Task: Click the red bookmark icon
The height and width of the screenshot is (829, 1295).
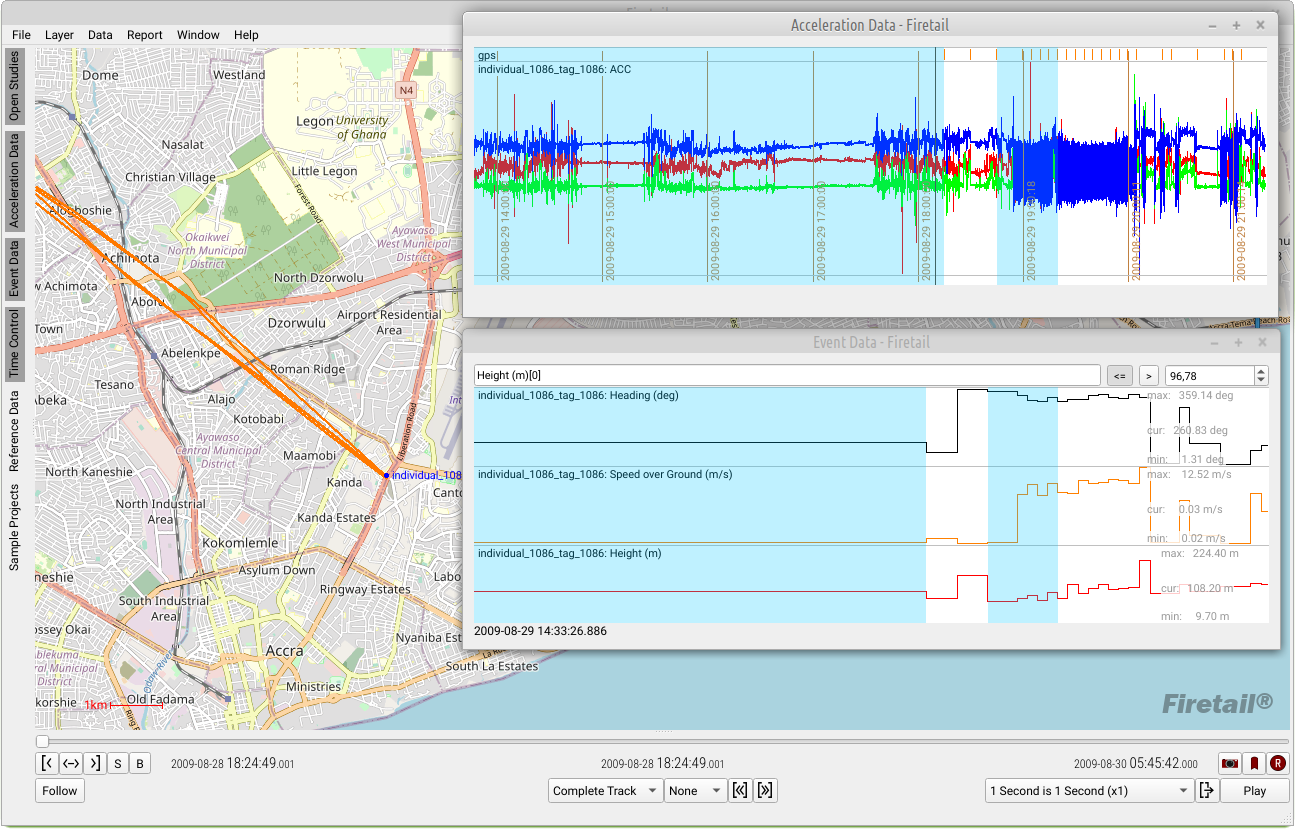Action: [1254, 763]
